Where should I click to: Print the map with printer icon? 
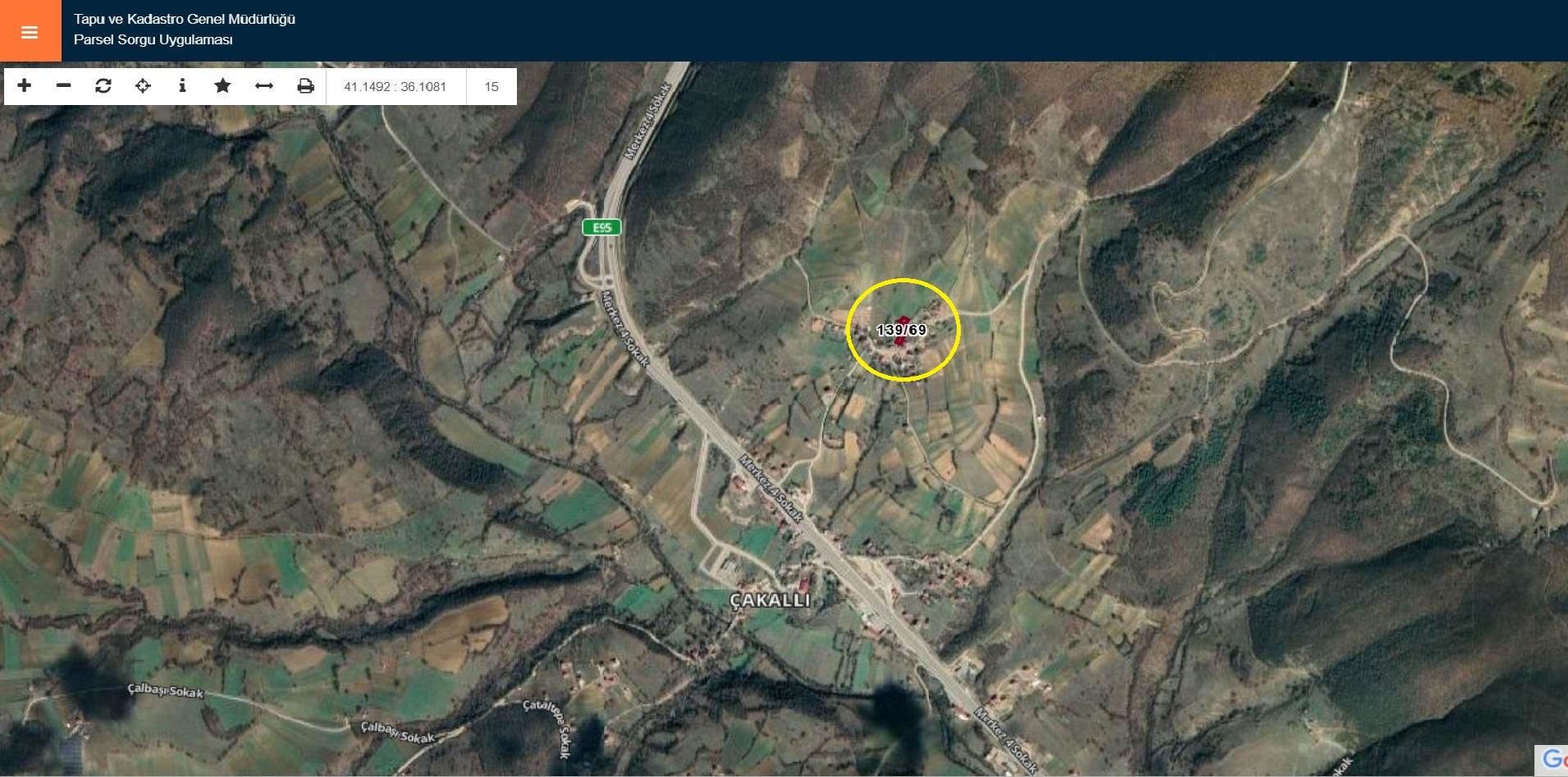click(305, 86)
